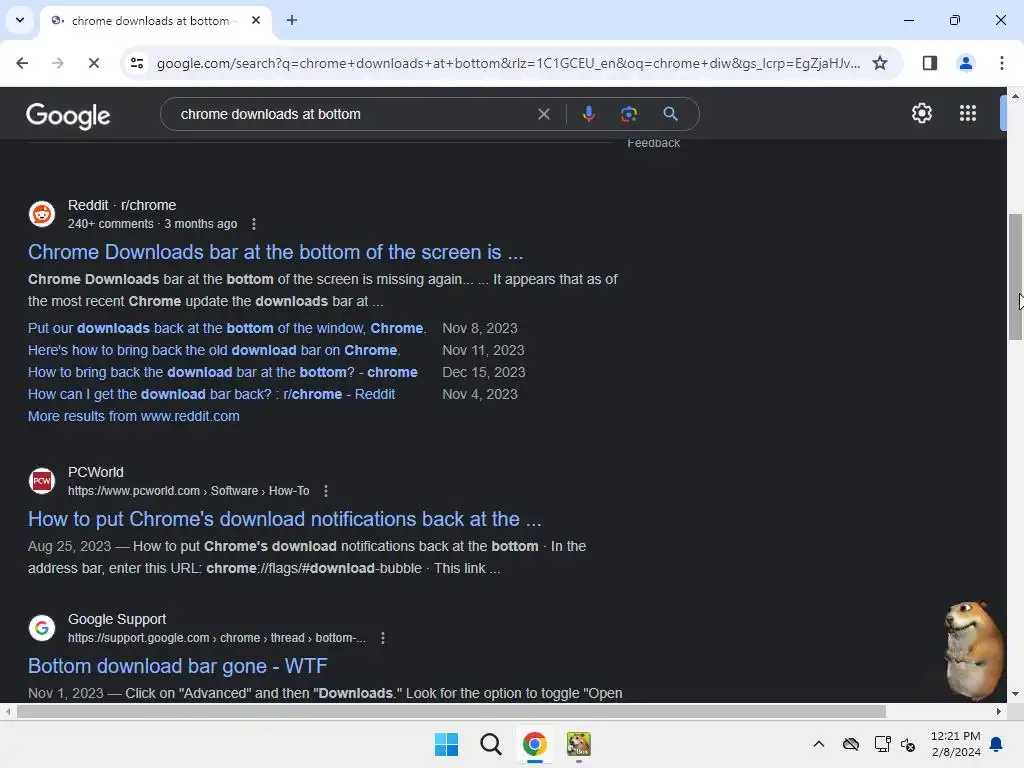Open more options for Reddit result
This screenshot has height=768, width=1024.
(x=253, y=224)
